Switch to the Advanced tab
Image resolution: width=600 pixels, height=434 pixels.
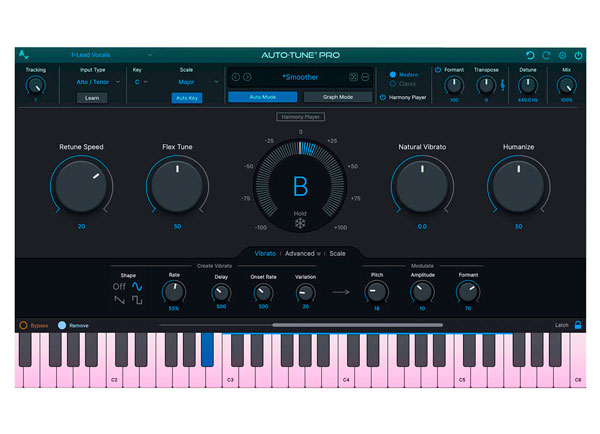coord(300,253)
